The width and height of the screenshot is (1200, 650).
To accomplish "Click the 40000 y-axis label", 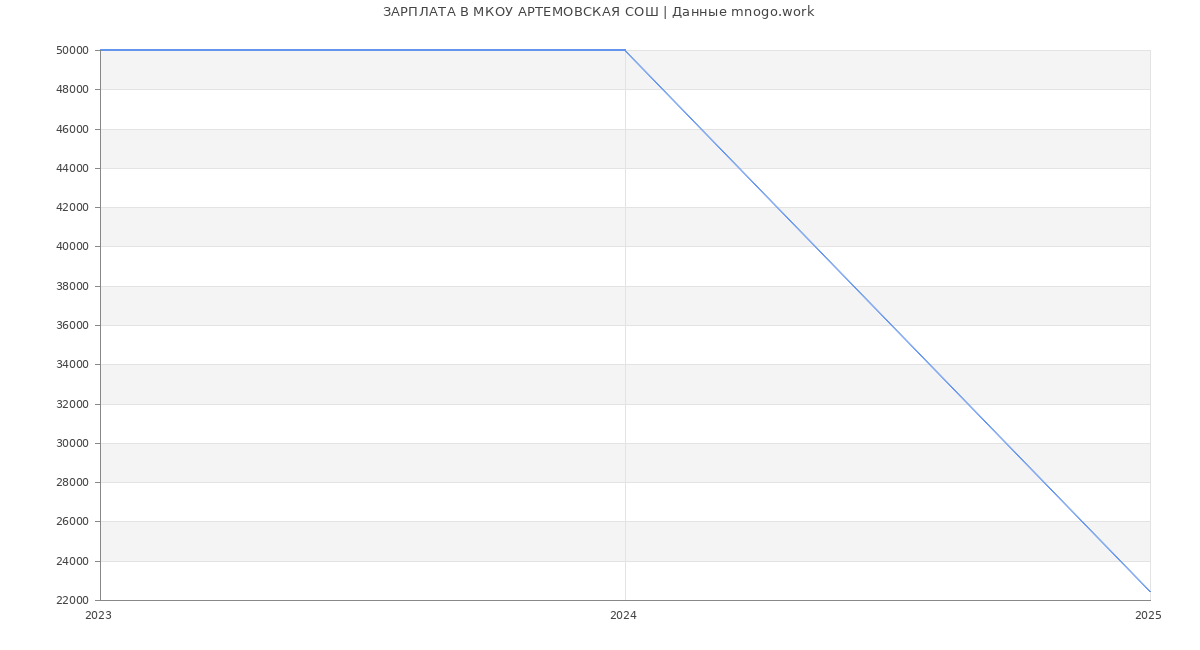I will click(x=73, y=247).
